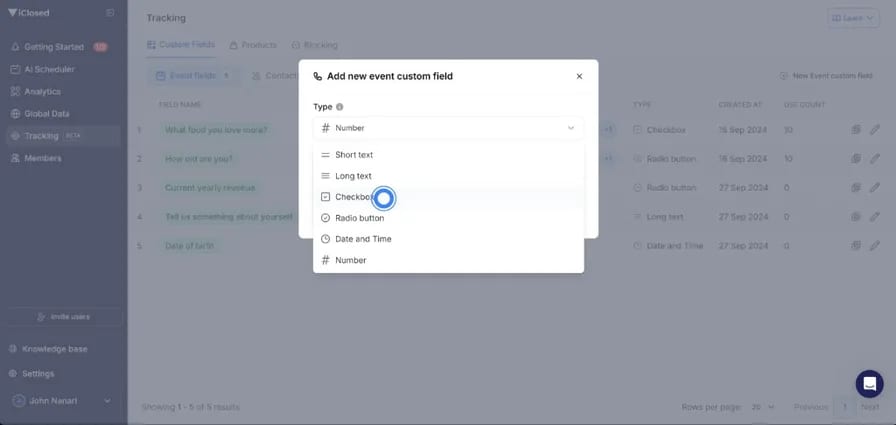The height and width of the screenshot is (425, 896).
Task: Select the Long text option
Action: coord(448,176)
